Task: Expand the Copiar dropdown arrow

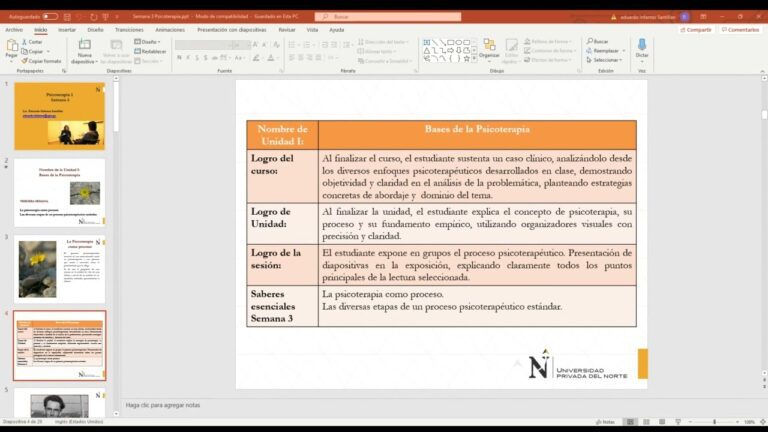Action: (x=48, y=51)
